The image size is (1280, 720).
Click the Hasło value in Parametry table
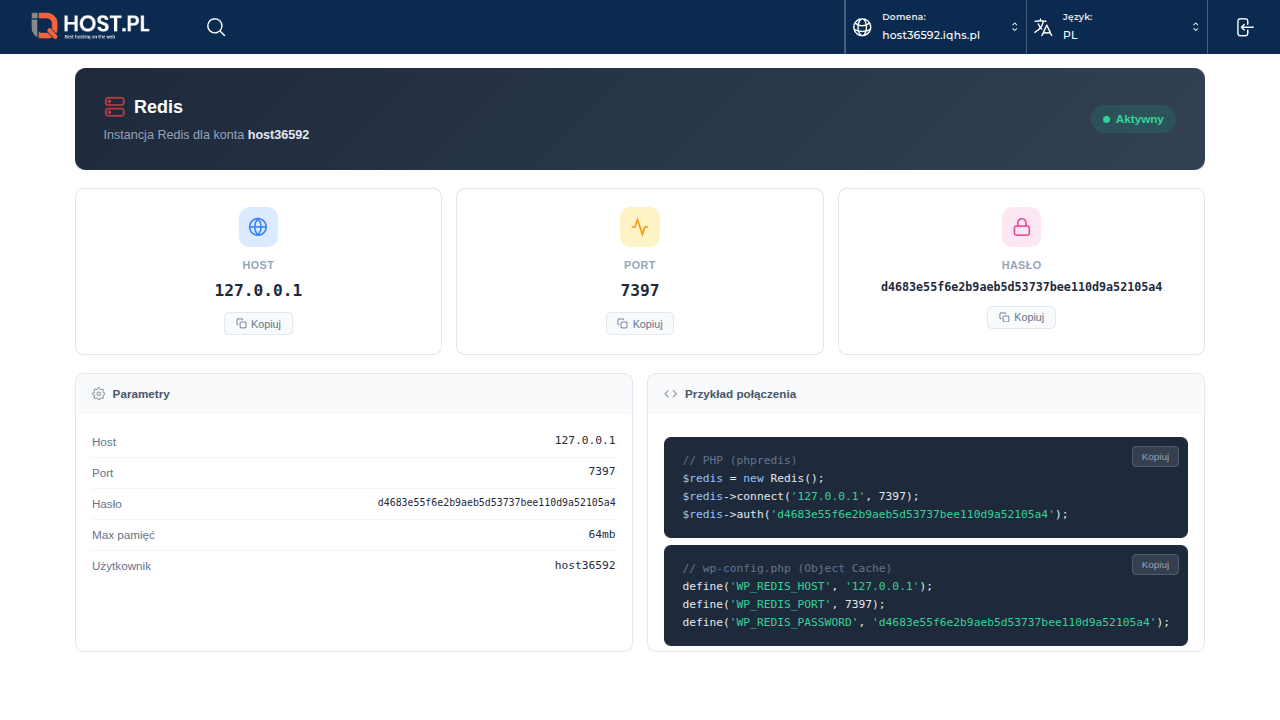click(x=497, y=503)
